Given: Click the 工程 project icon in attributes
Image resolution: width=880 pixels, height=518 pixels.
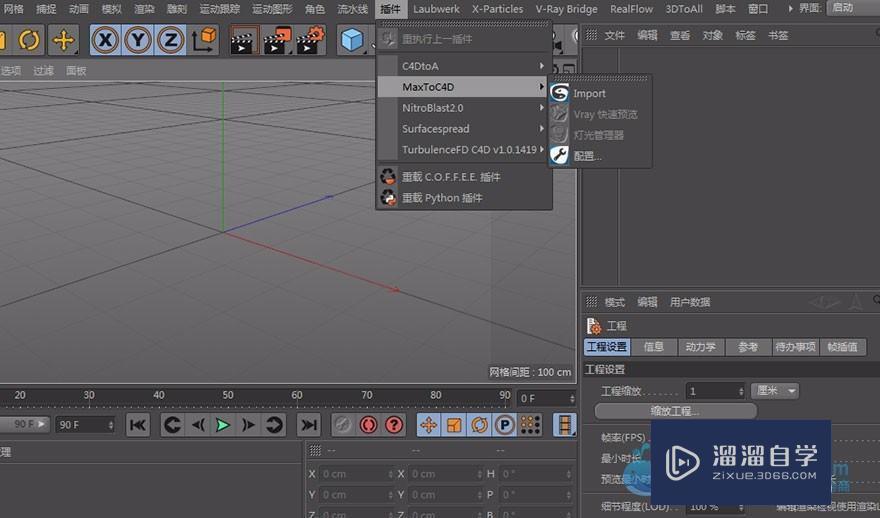Looking at the screenshot, I should (593, 326).
